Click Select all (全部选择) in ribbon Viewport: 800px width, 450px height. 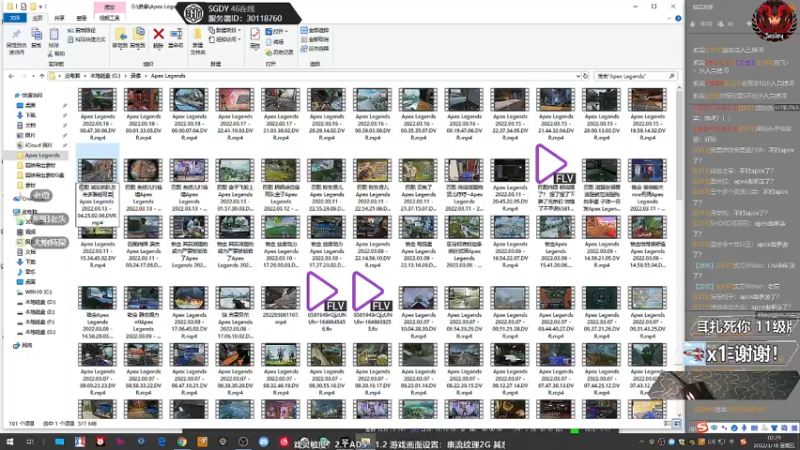tap(315, 31)
